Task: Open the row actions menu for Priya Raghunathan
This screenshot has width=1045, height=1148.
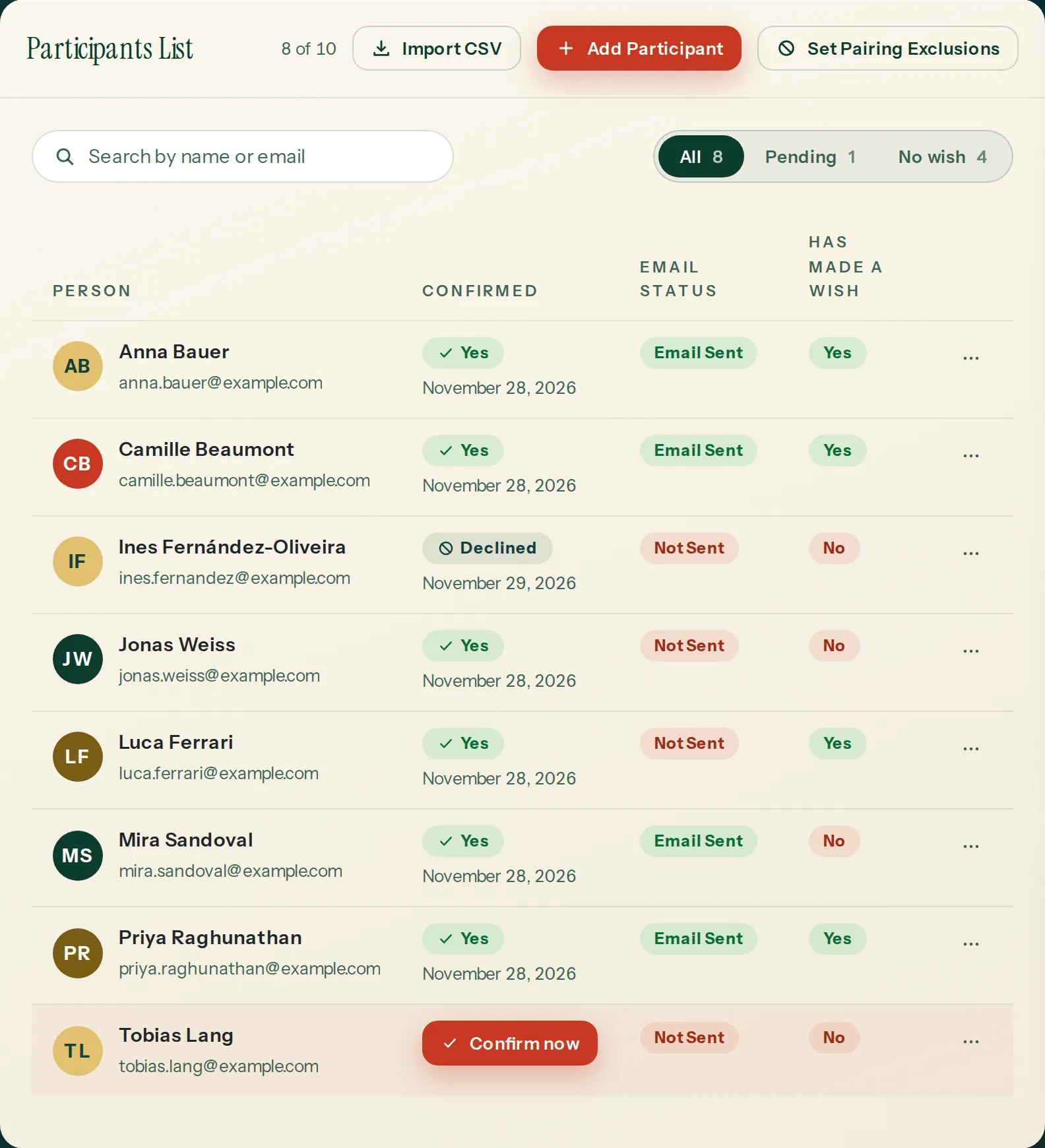Action: tap(970, 943)
